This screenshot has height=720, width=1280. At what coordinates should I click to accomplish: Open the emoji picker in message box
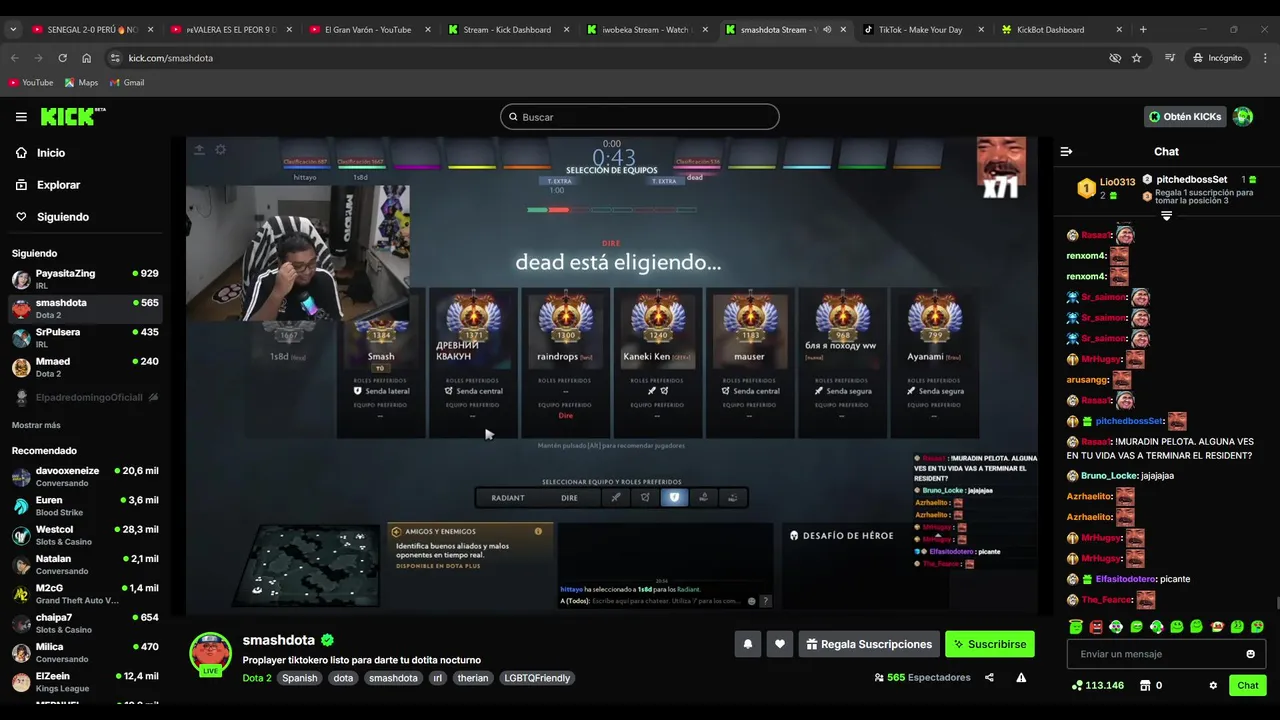[1250, 654]
